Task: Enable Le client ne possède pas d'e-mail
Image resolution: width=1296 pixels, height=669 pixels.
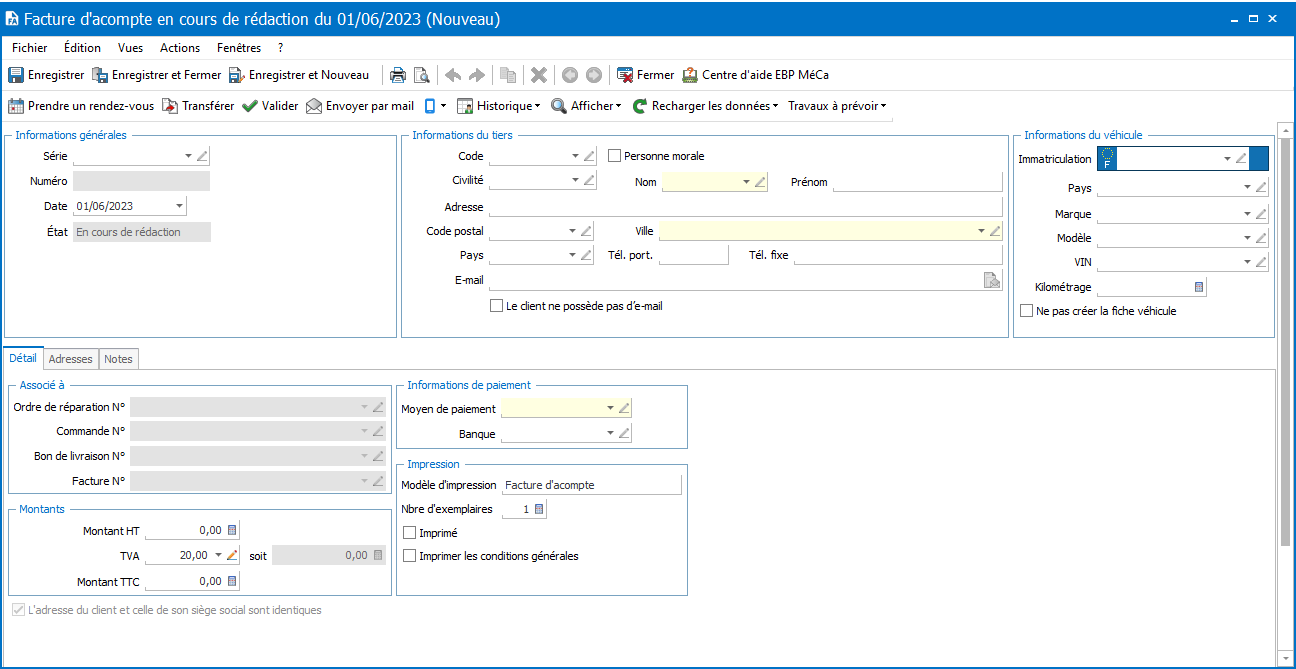Action: pos(497,306)
